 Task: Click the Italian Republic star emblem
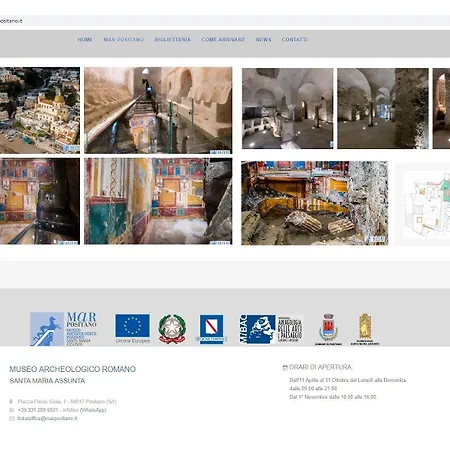pyautogui.click(x=172, y=329)
